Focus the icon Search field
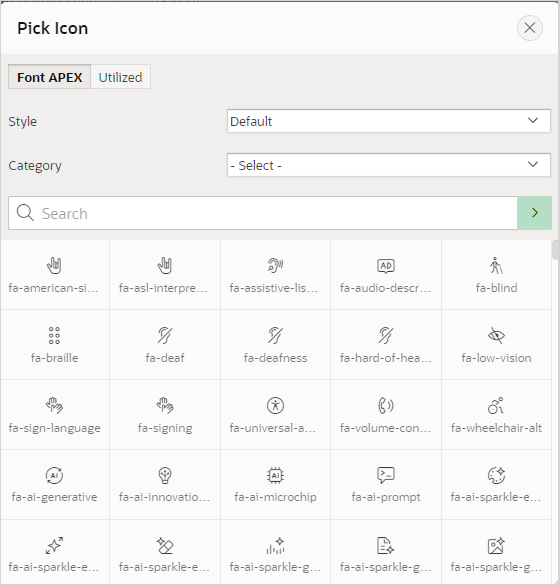Screen dimensions: 559x585 [x=263, y=213]
